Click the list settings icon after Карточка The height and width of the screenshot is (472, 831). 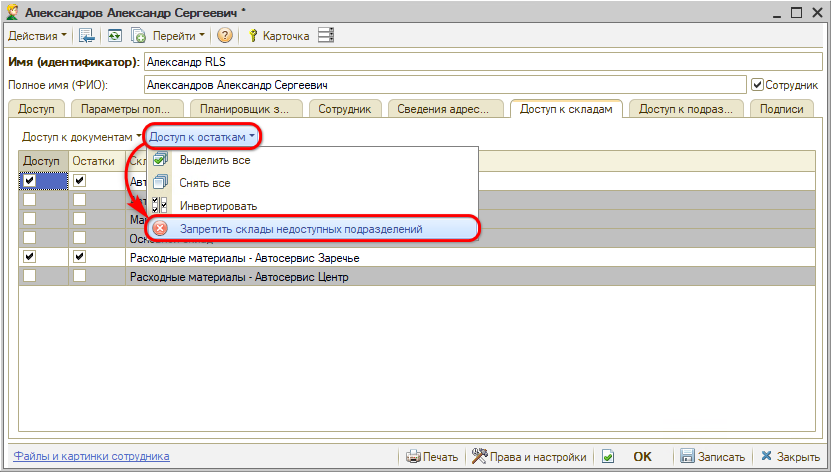(x=325, y=36)
